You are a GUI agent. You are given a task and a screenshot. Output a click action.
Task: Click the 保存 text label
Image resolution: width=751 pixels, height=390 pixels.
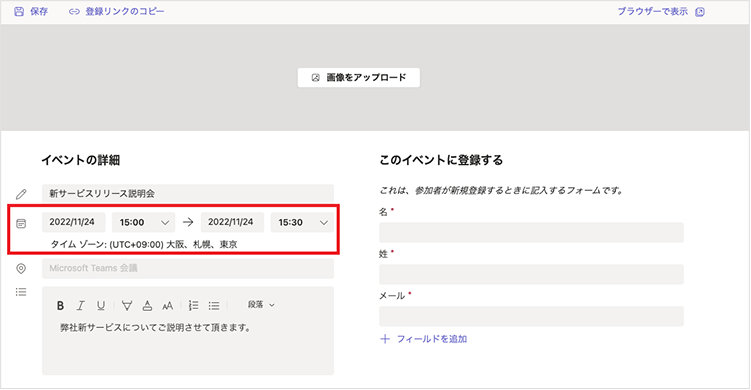39,11
